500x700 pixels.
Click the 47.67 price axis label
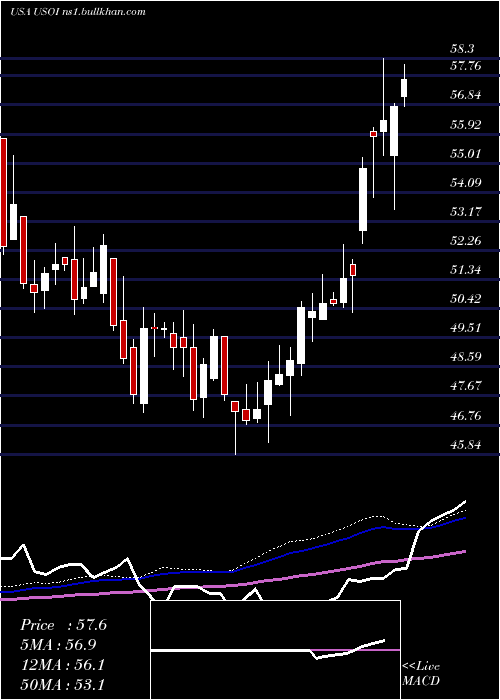click(467, 386)
